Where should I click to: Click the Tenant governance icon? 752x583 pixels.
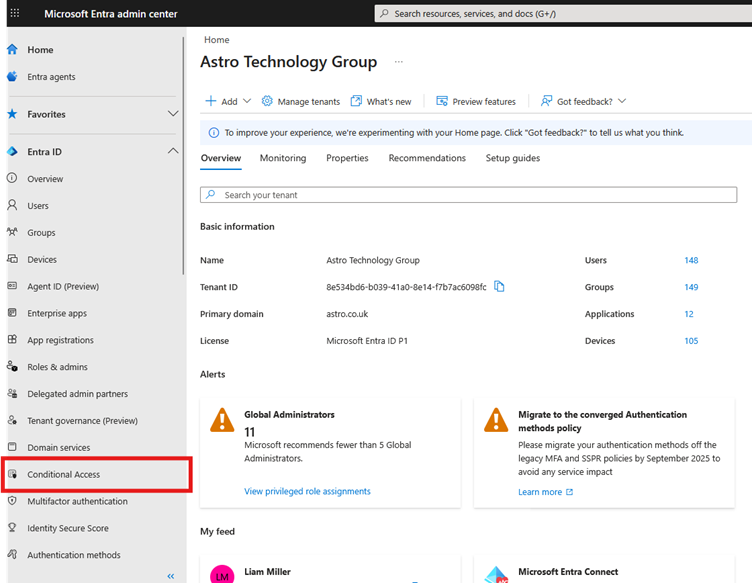(x=12, y=420)
